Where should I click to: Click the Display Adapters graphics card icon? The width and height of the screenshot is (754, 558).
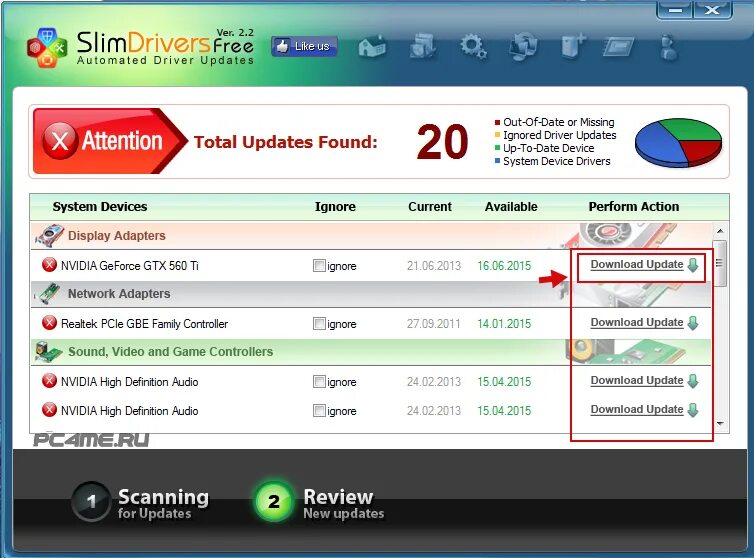49,235
